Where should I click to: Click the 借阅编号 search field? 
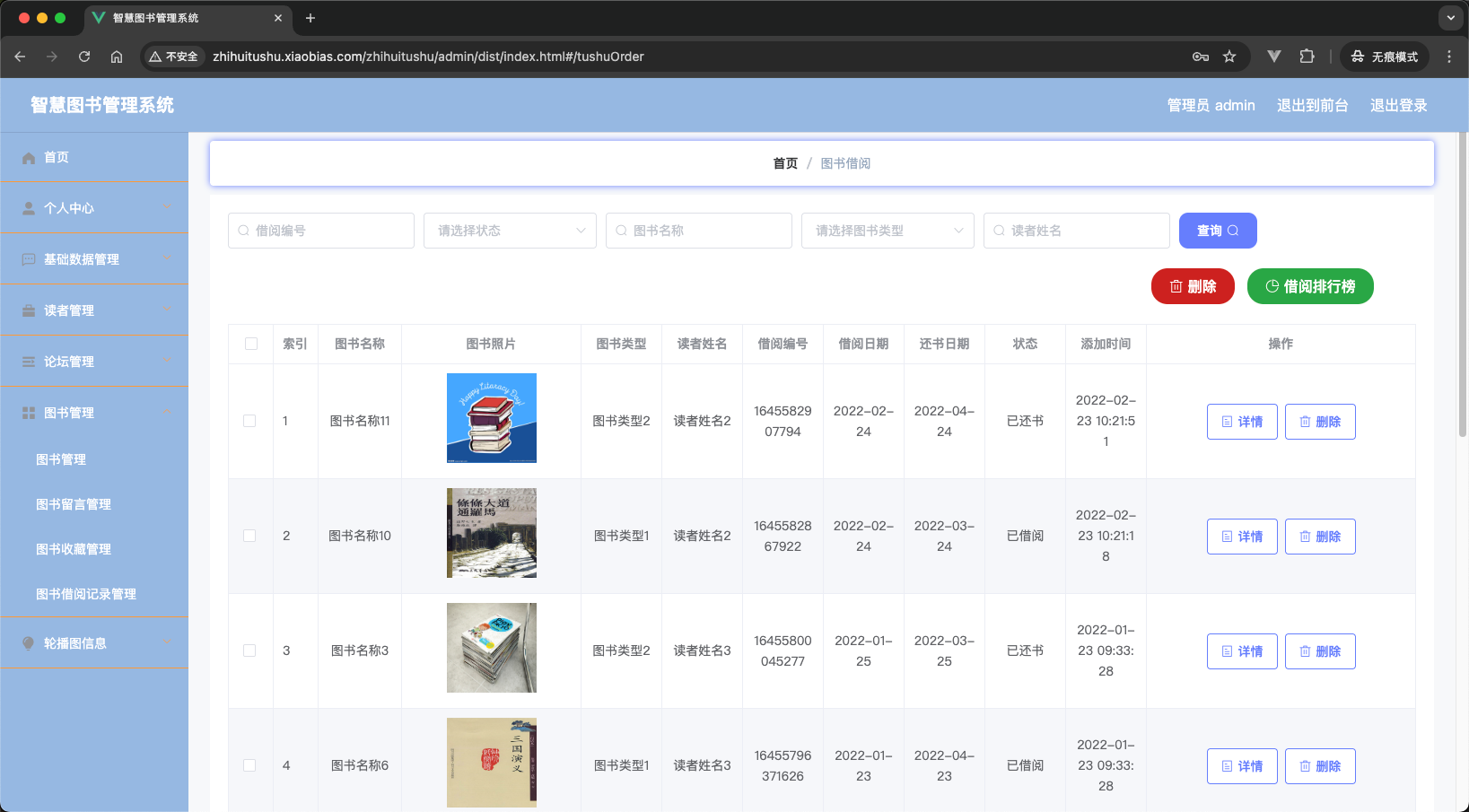tap(321, 231)
